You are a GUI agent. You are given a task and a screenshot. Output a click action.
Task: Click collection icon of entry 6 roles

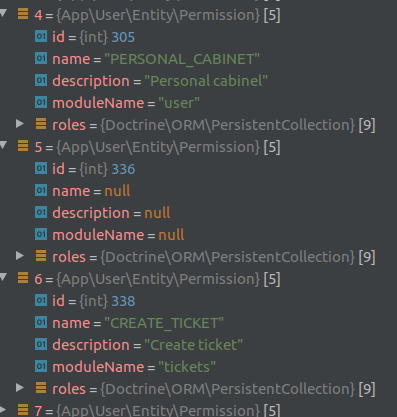point(41,388)
